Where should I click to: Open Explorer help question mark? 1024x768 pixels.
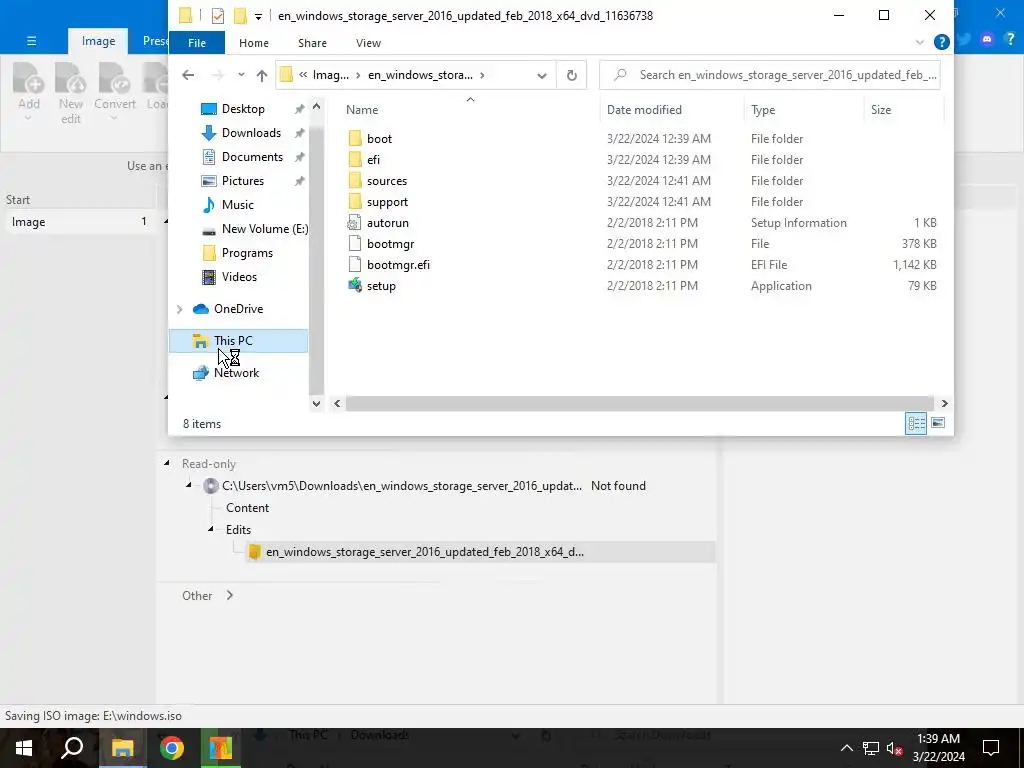pos(941,42)
